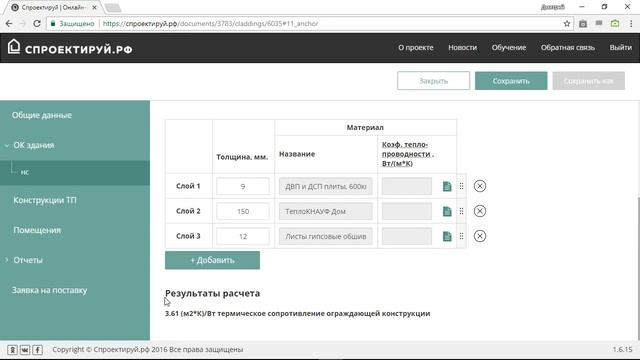Viewport: 640px width, 360px height.
Task: Go back in browser history
Action: coord(9,24)
